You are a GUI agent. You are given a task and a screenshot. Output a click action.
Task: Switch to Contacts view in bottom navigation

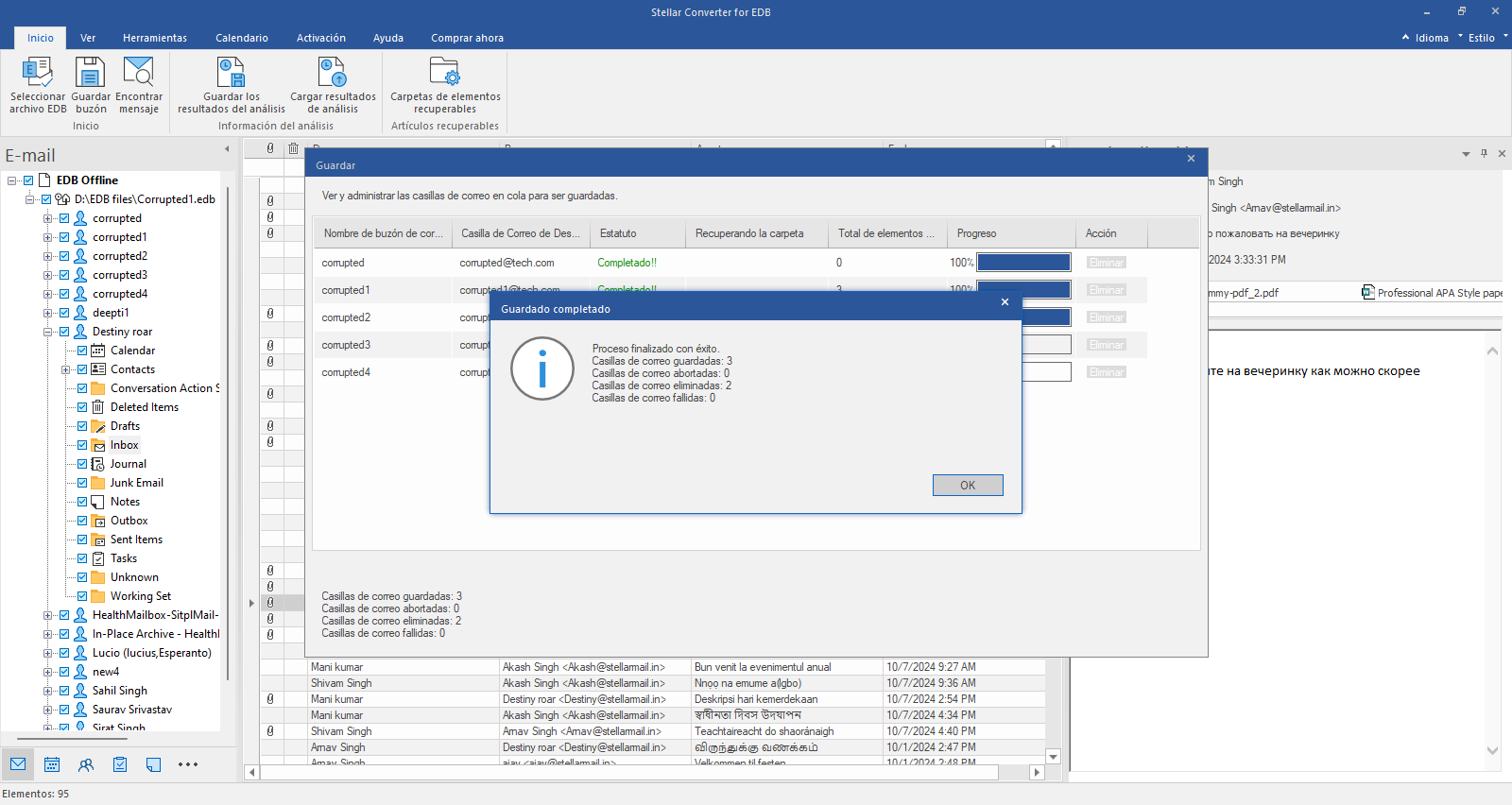point(86,764)
